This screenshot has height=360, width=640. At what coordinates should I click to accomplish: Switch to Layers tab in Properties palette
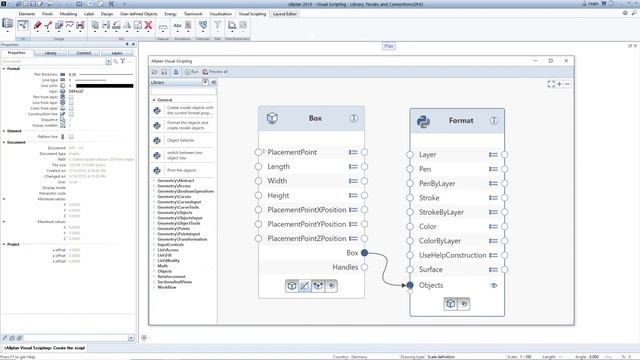pos(117,53)
